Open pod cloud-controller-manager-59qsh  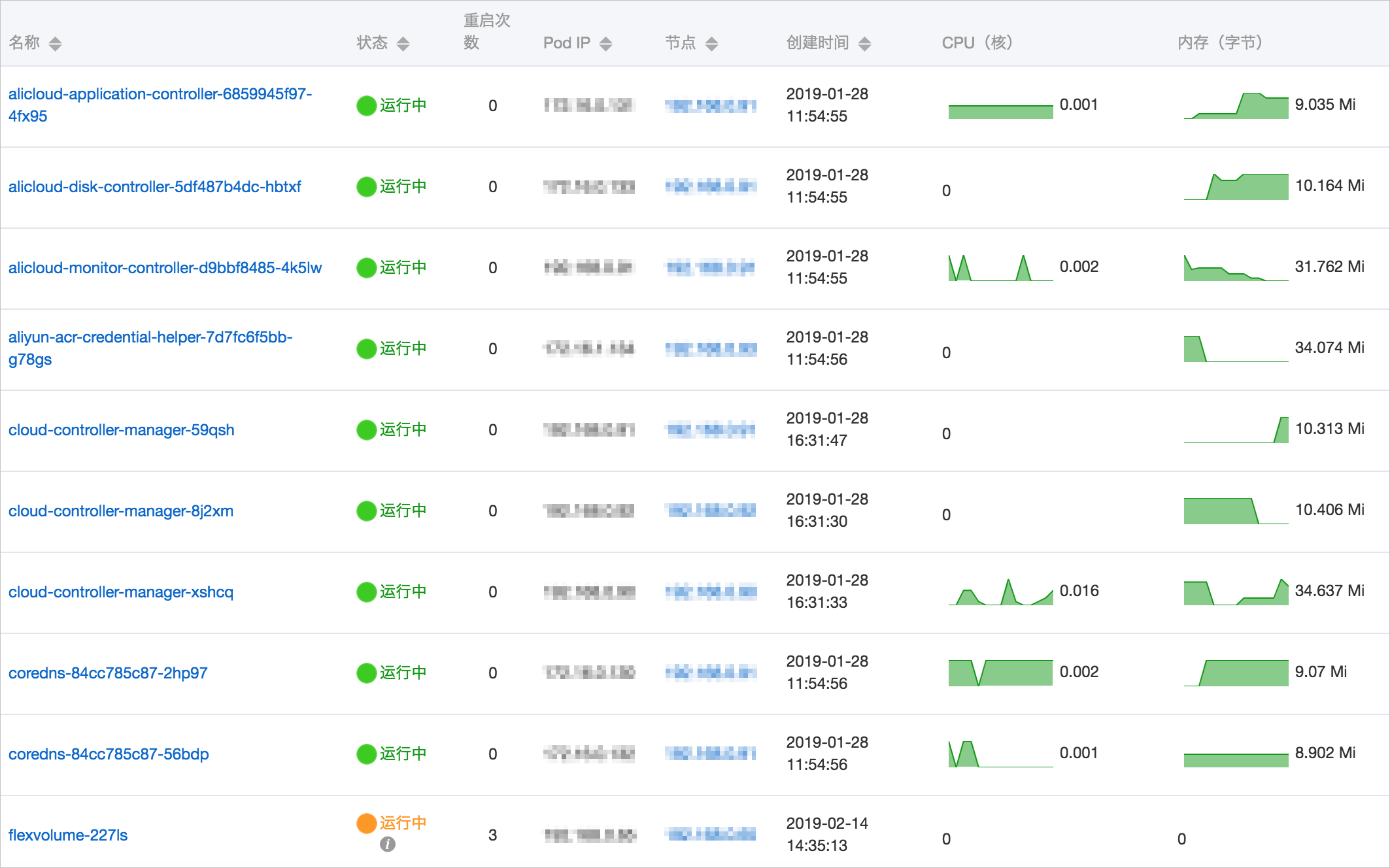tap(122, 430)
